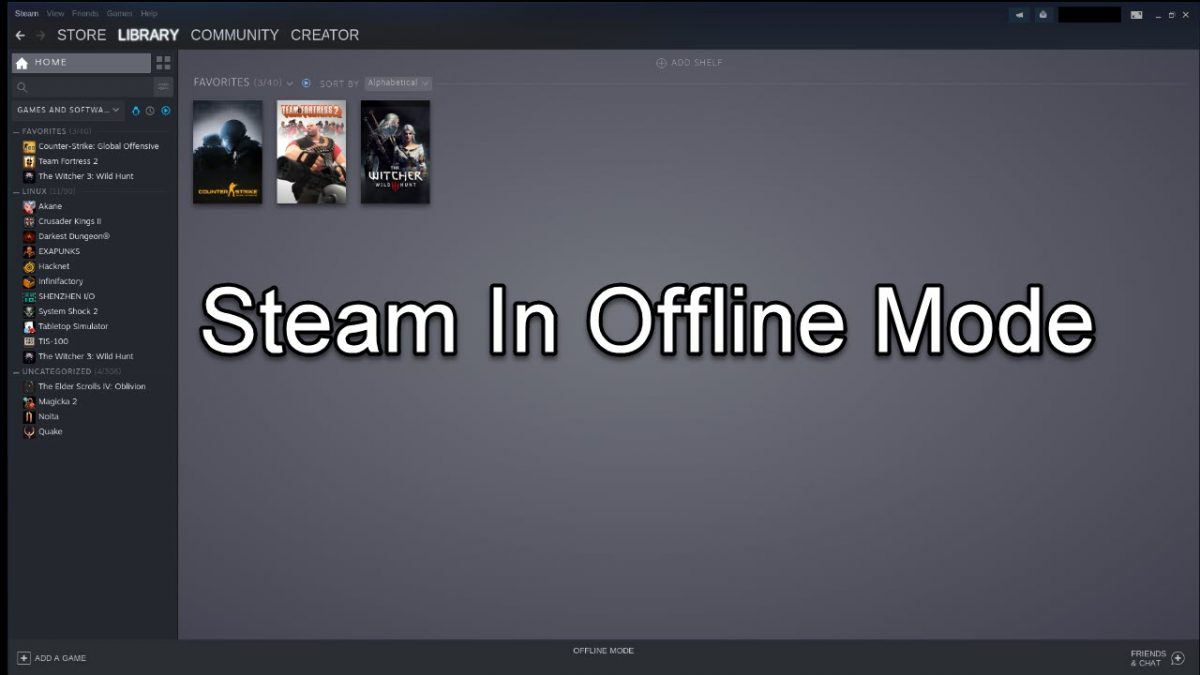Click the forward navigation arrow
1200x675 pixels.
coord(41,35)
